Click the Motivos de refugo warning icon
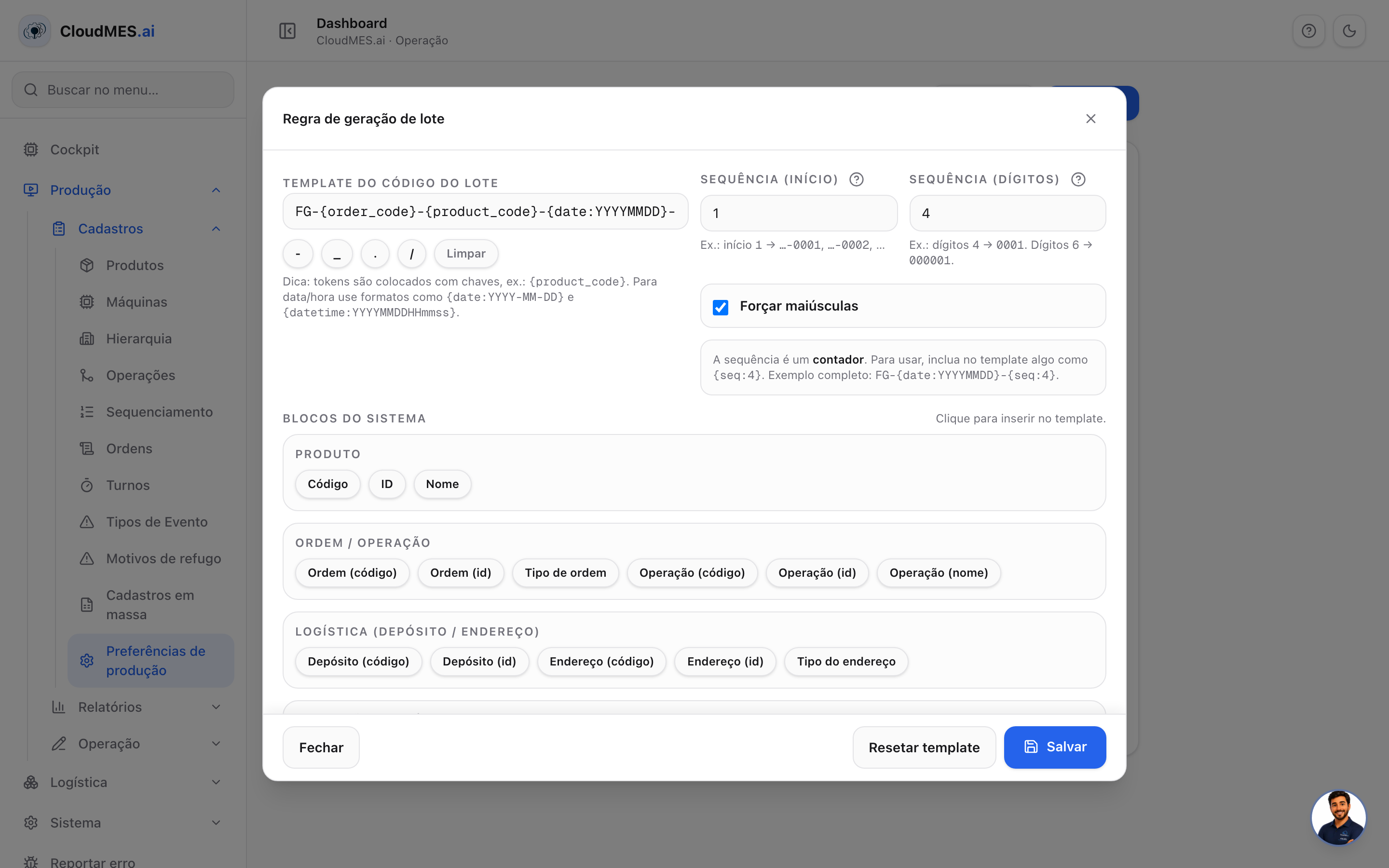Viewport: 1389px width, 868px height. click(x=87, y=558)
